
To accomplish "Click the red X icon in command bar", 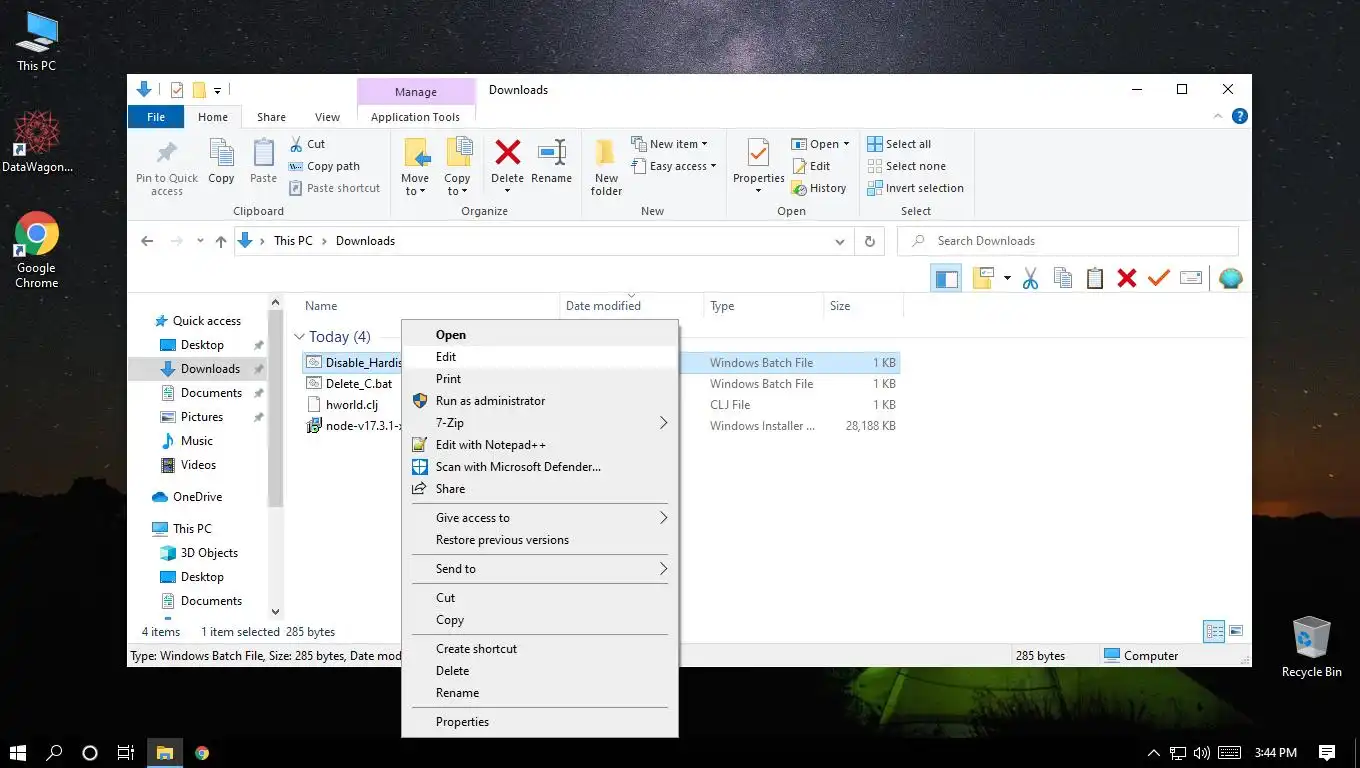I will click(1127, 279).
